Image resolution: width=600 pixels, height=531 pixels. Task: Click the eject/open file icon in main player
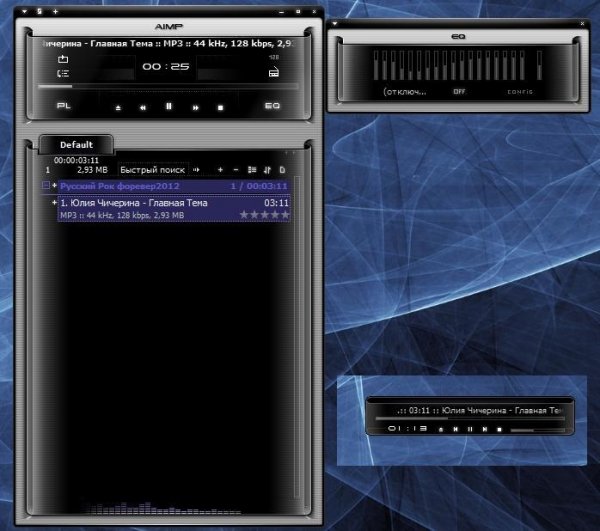pyautogui.click(x=118, y=108)
